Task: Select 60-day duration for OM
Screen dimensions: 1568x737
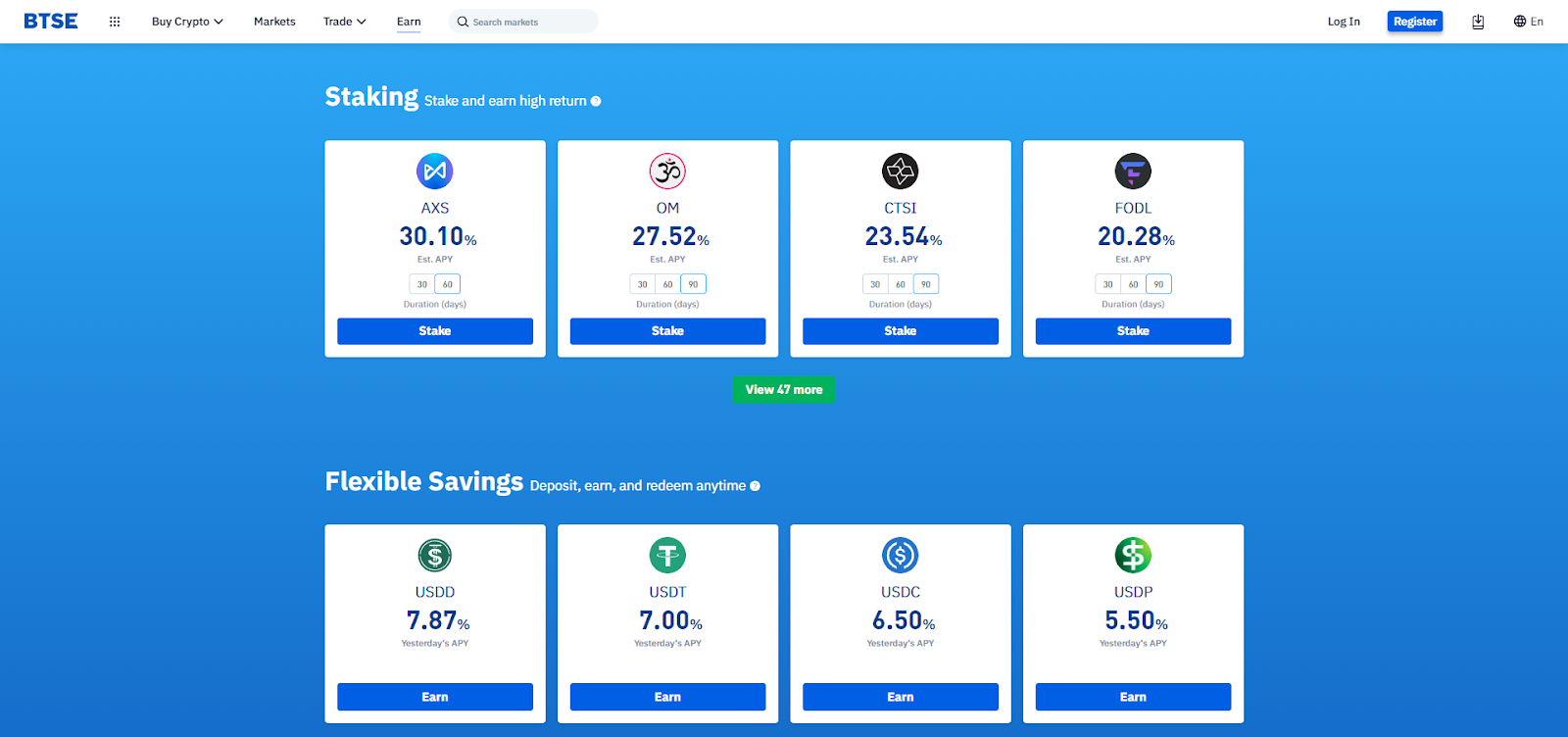Action: pos(667,284)
